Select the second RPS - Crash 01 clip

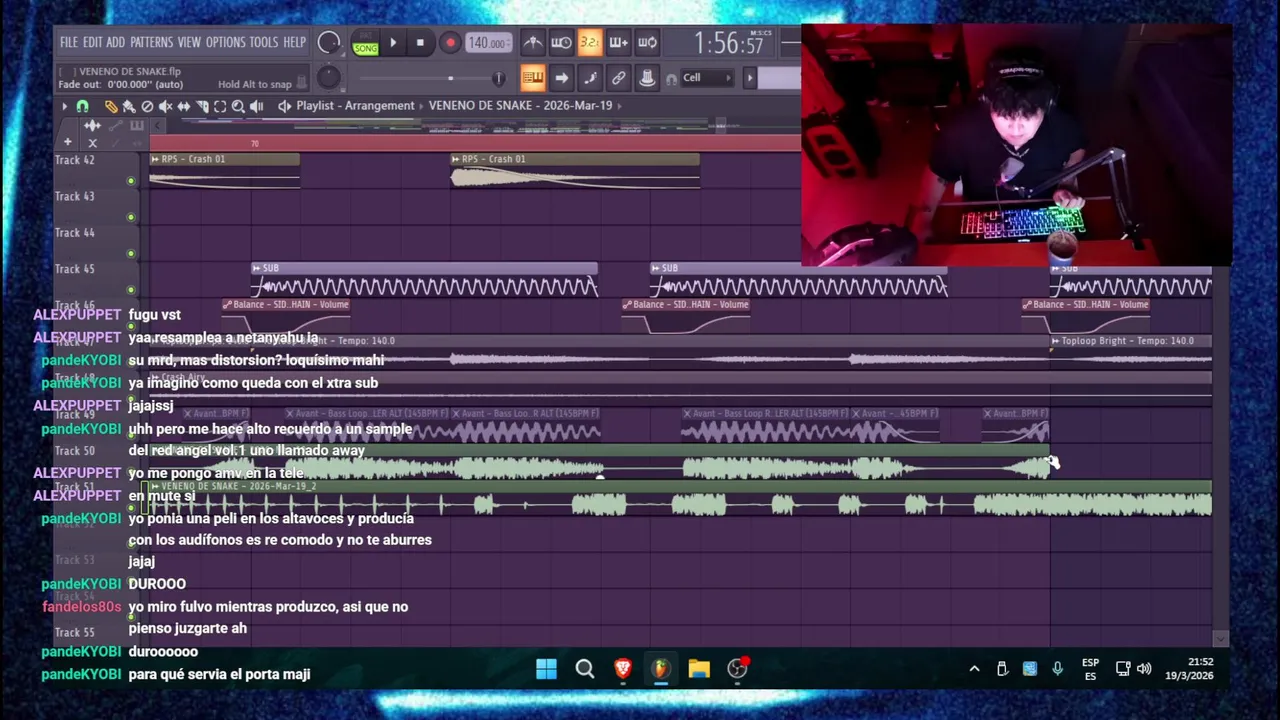(x=575, y=171)
